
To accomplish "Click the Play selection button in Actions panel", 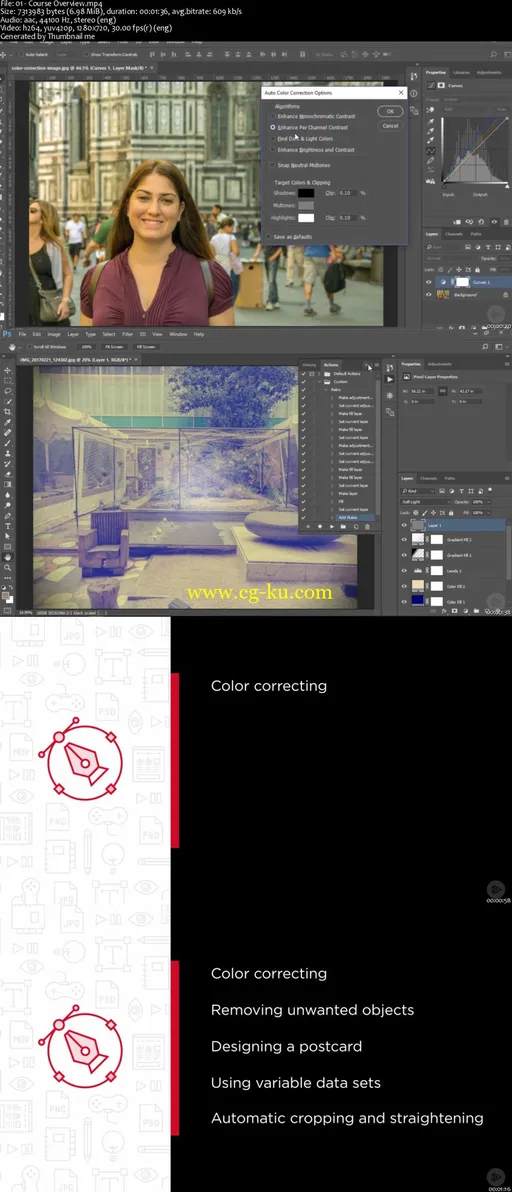I will click(332, 526).
